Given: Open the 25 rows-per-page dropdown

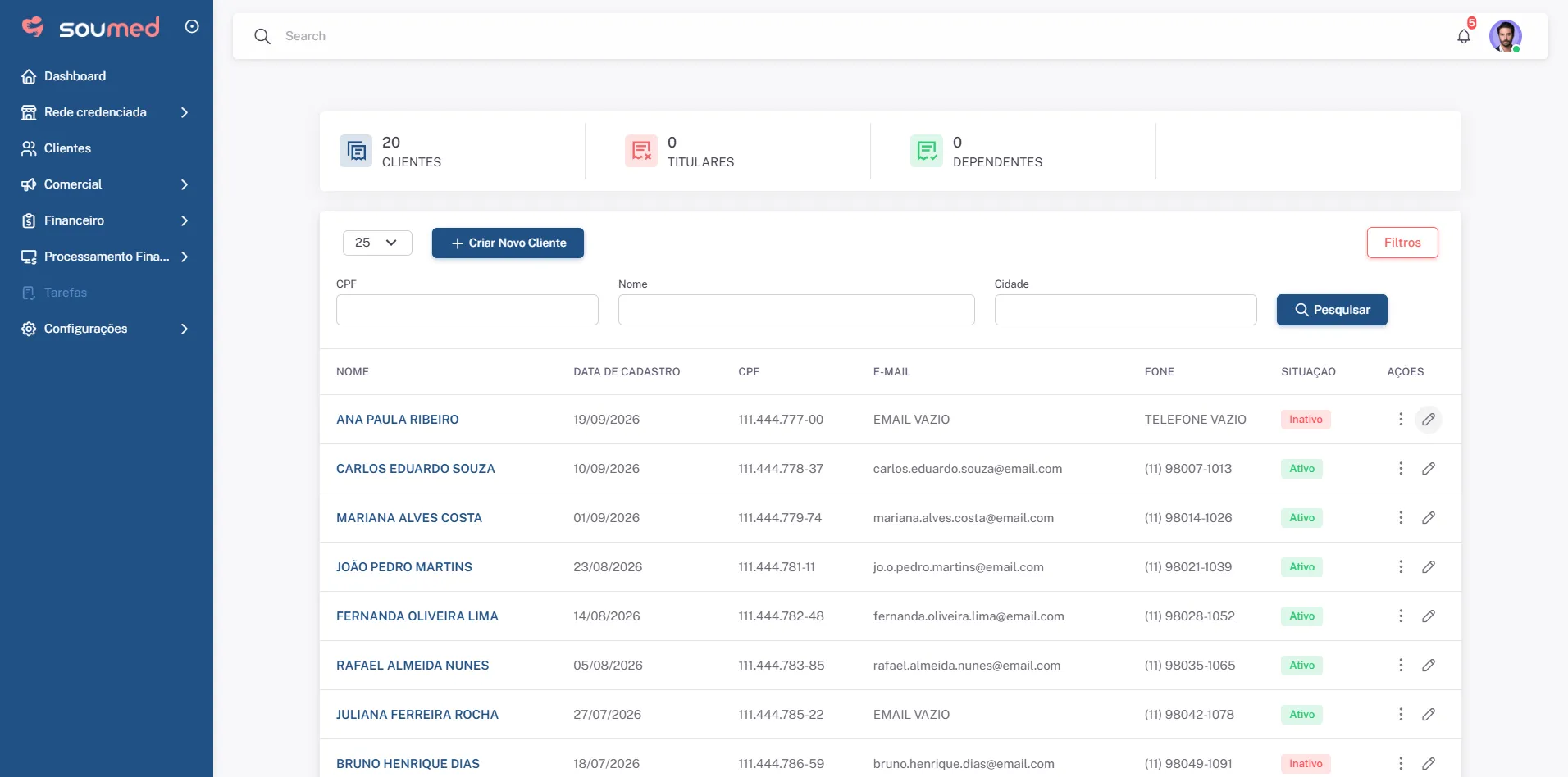Looking at the screenshot, I should click(x=377, y=243).
